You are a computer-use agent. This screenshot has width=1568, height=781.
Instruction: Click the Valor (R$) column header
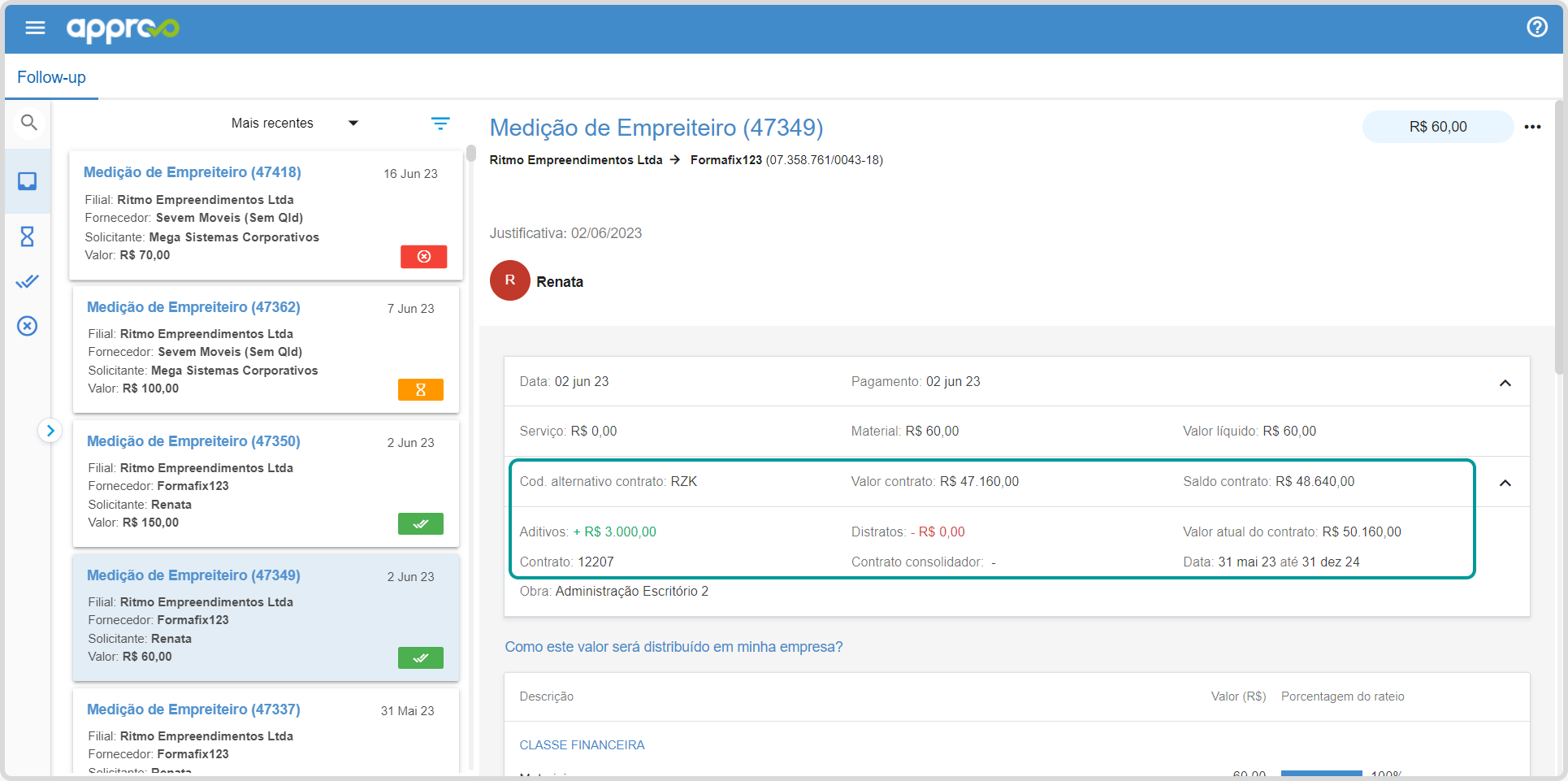pos(1238,696)
